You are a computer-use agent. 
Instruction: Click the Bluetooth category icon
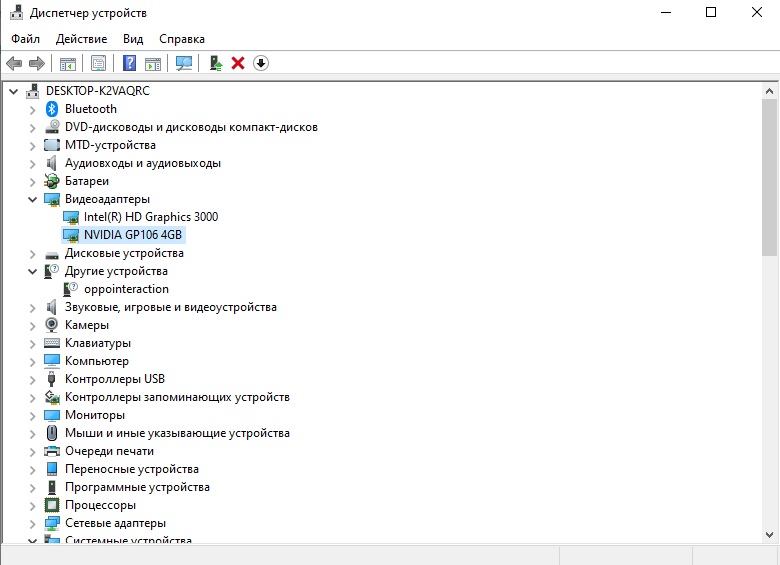pyautogui.click(x=52, y=109)
